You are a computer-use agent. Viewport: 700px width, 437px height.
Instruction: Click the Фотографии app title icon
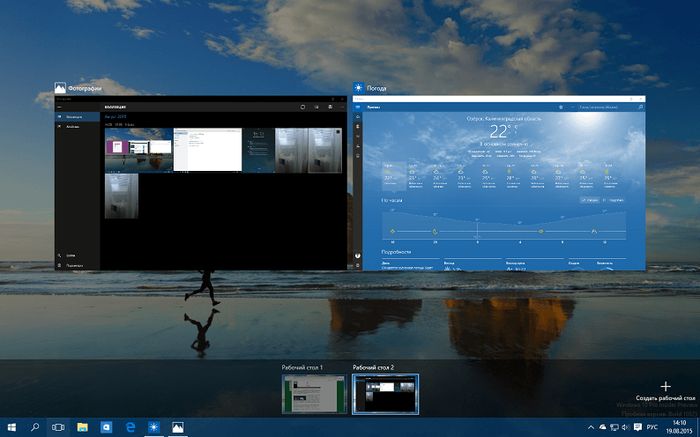coord(60,89)
